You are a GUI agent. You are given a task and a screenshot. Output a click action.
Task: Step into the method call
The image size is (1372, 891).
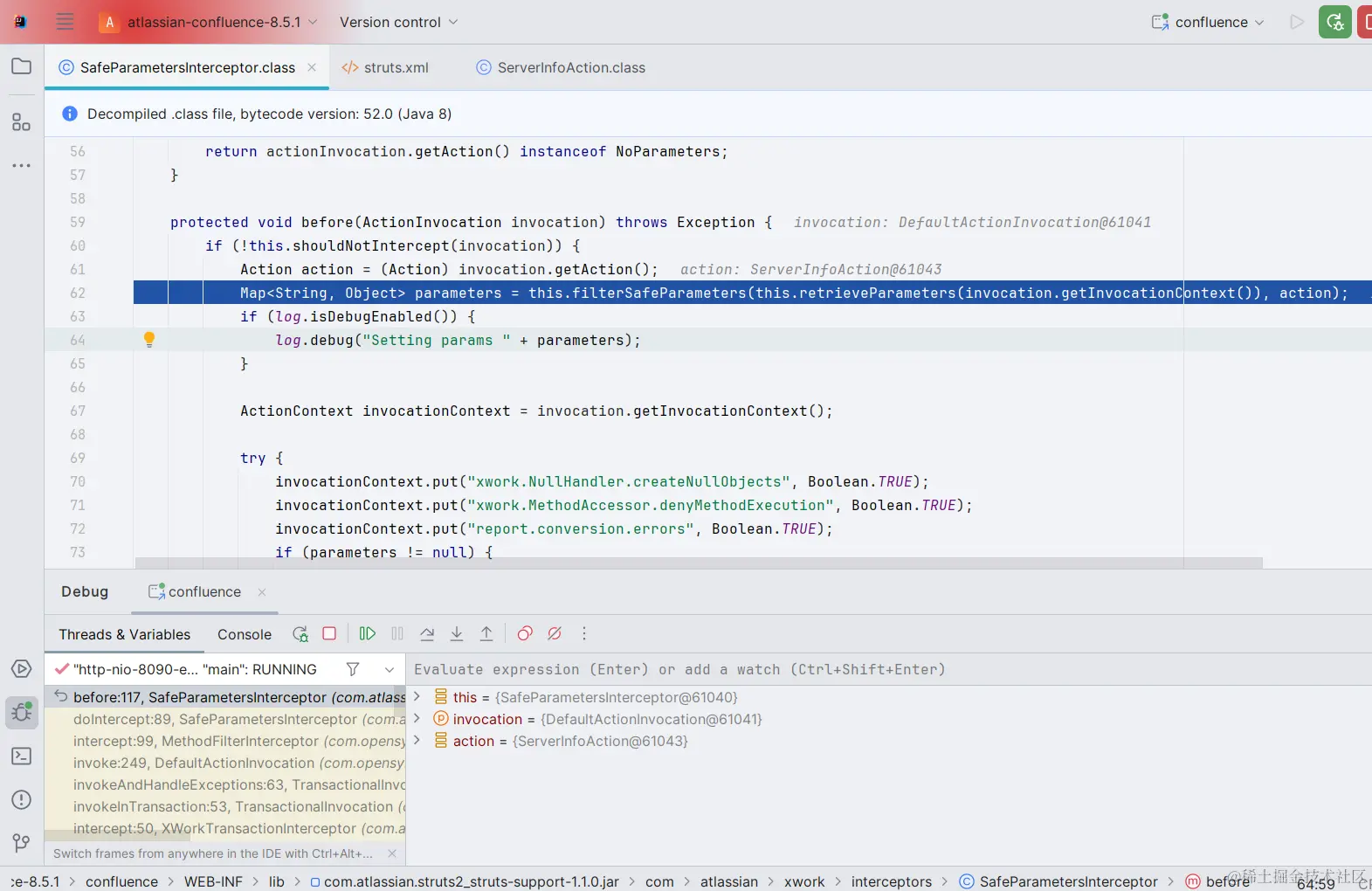(x=457, y=634)
